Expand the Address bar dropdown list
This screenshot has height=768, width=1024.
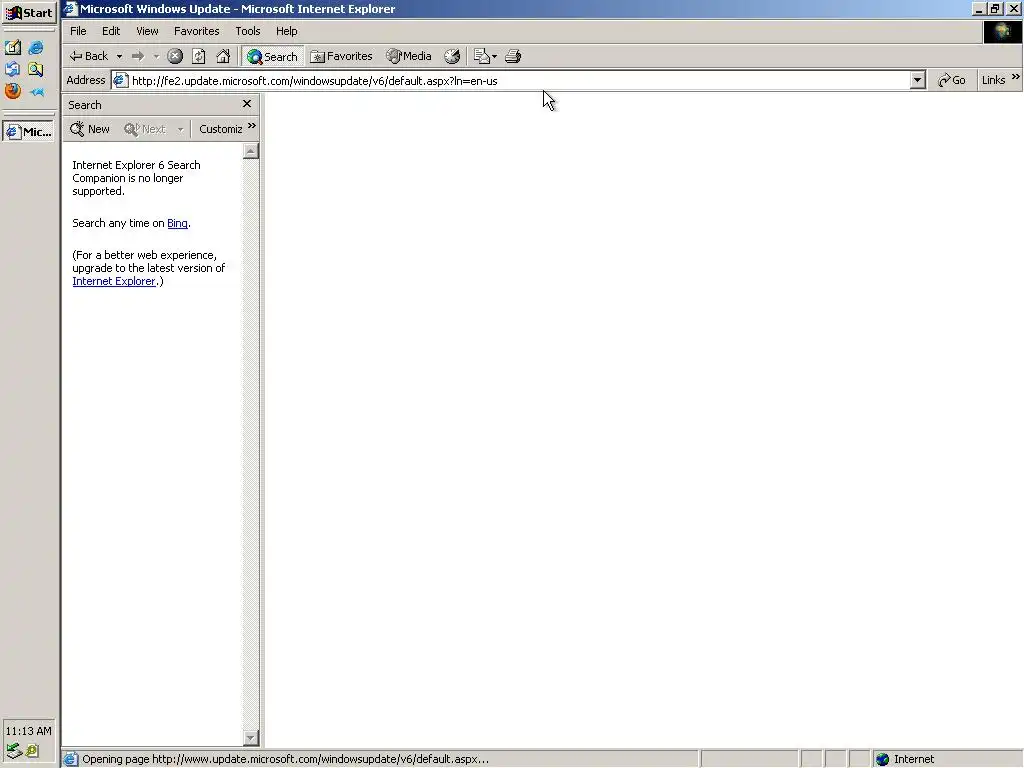[918, 80]
